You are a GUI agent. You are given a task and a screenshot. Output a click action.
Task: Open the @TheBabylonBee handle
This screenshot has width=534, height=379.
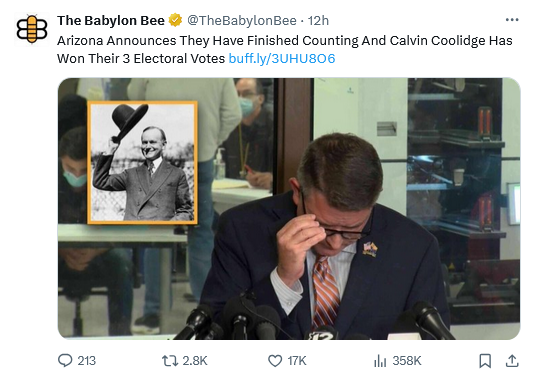pyautogui.click(x=242, y=21)
